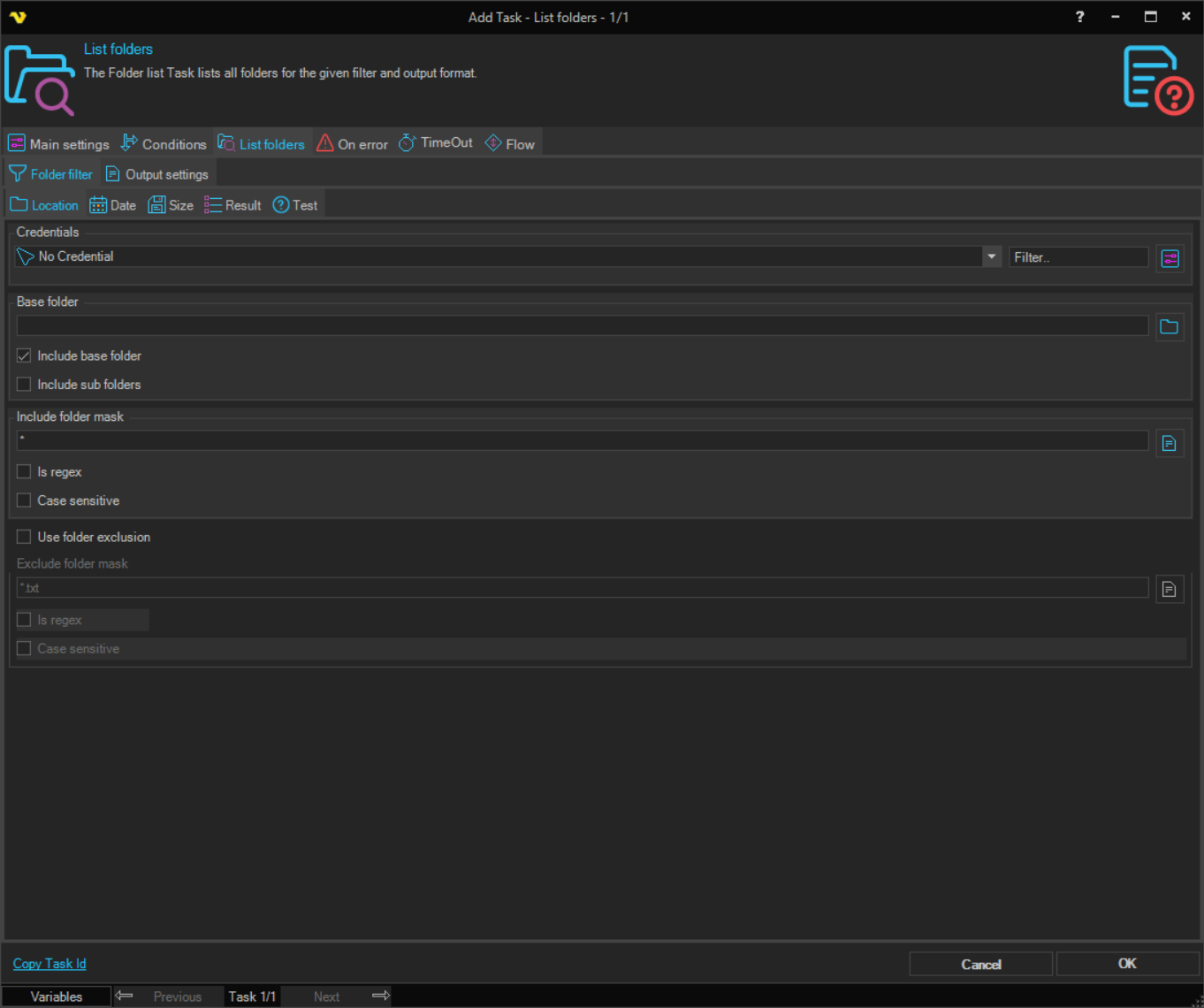This screenshot has height=1008, width=1204.
Task: Click the exclude folder mask editor icon
Action: 1170,589
